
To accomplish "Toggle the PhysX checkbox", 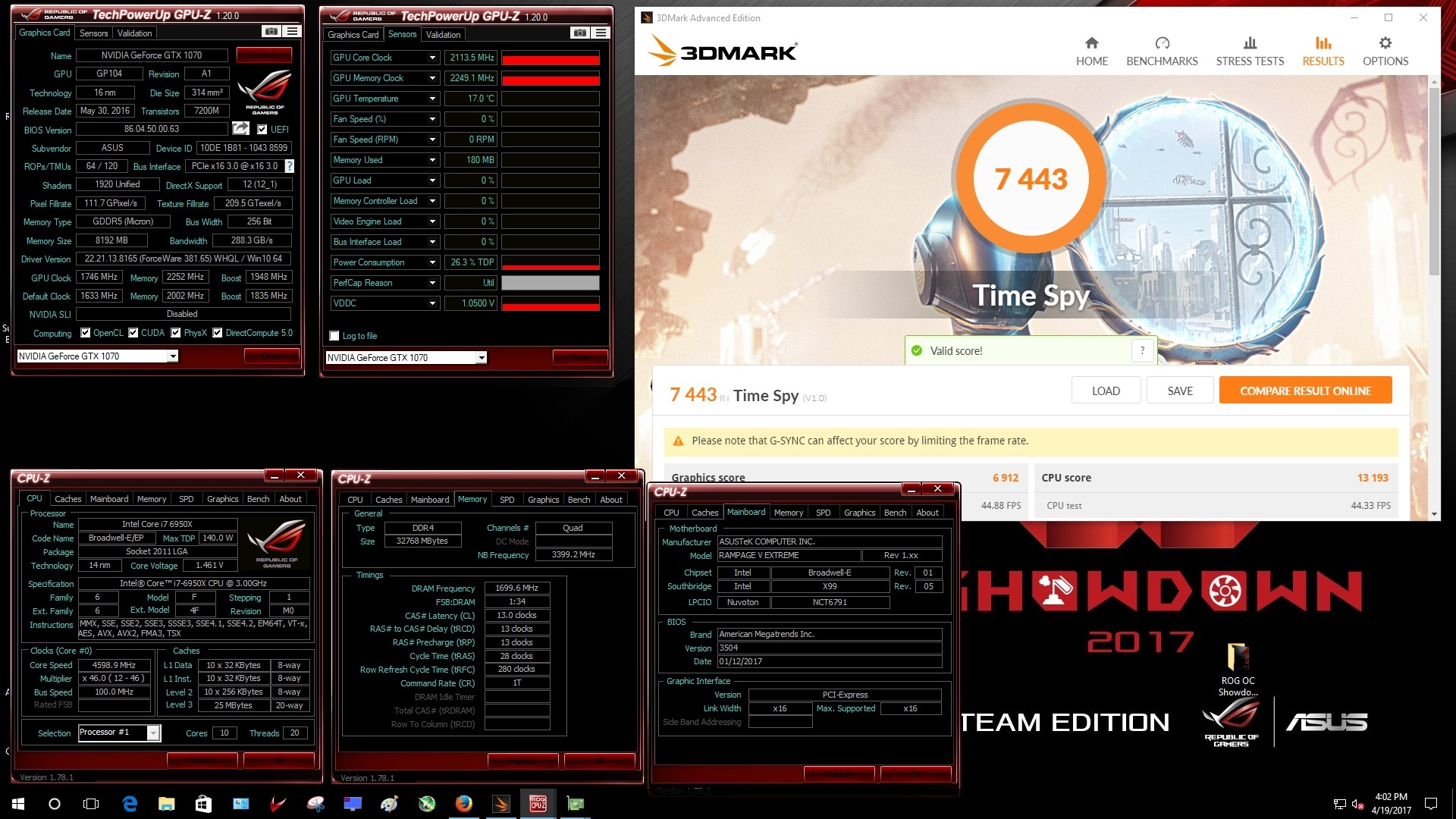I will click(175, 332).
